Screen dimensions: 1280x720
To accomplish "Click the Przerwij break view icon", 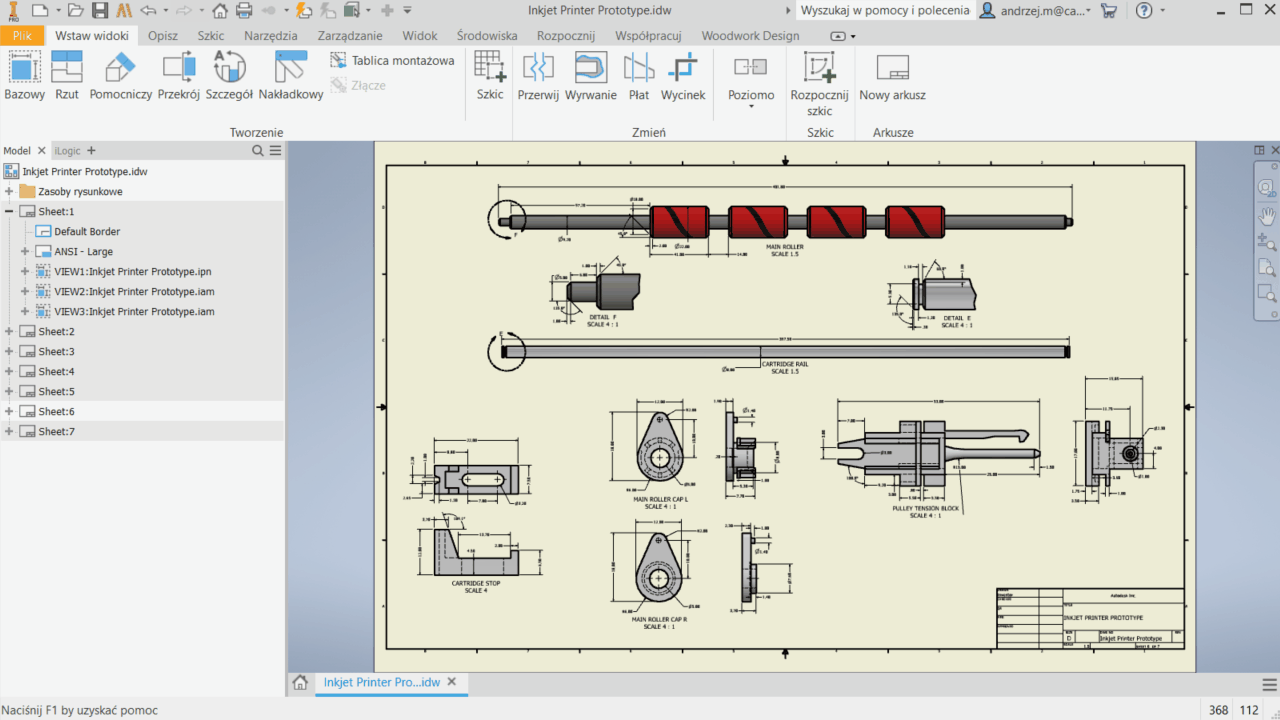I will [538, 76].
